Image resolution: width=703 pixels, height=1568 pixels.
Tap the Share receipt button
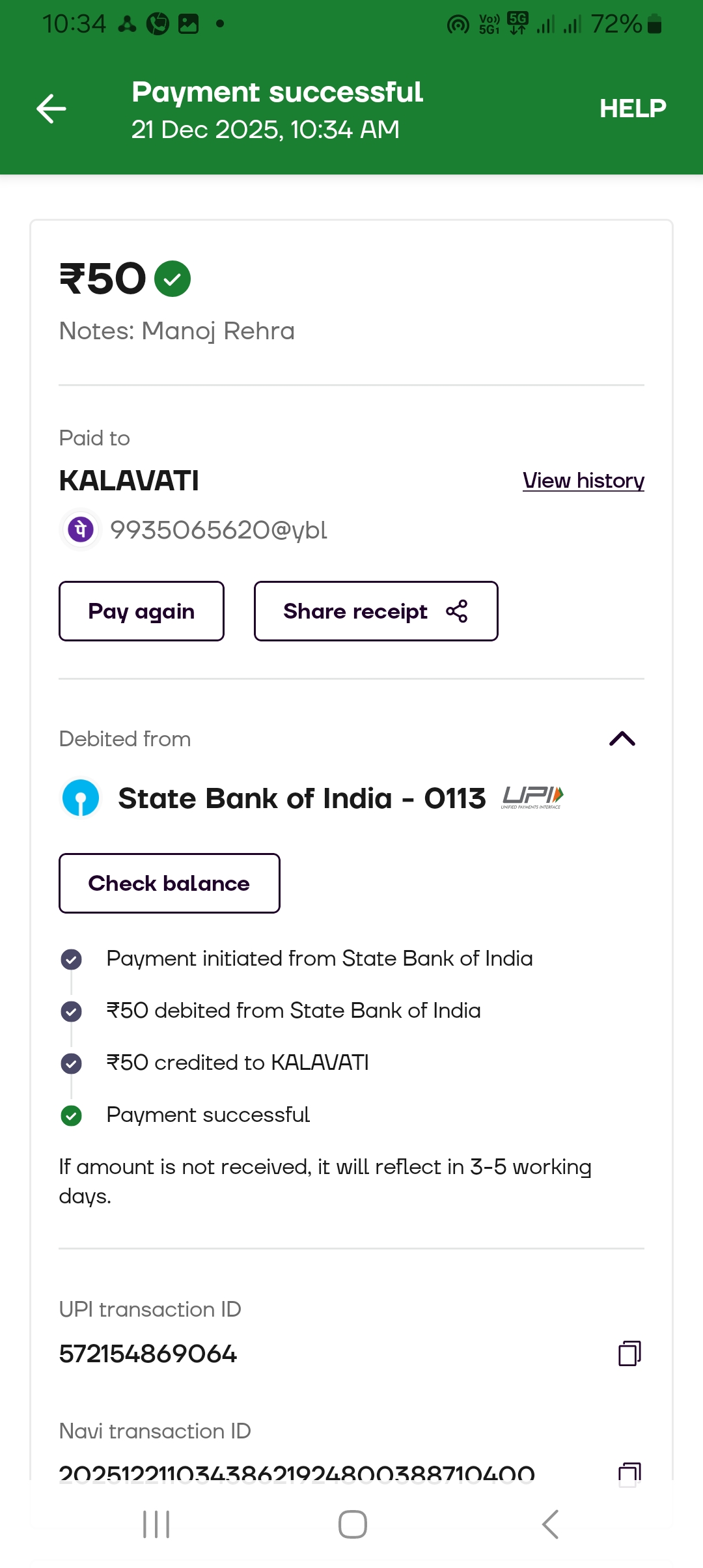pos(376,611)
